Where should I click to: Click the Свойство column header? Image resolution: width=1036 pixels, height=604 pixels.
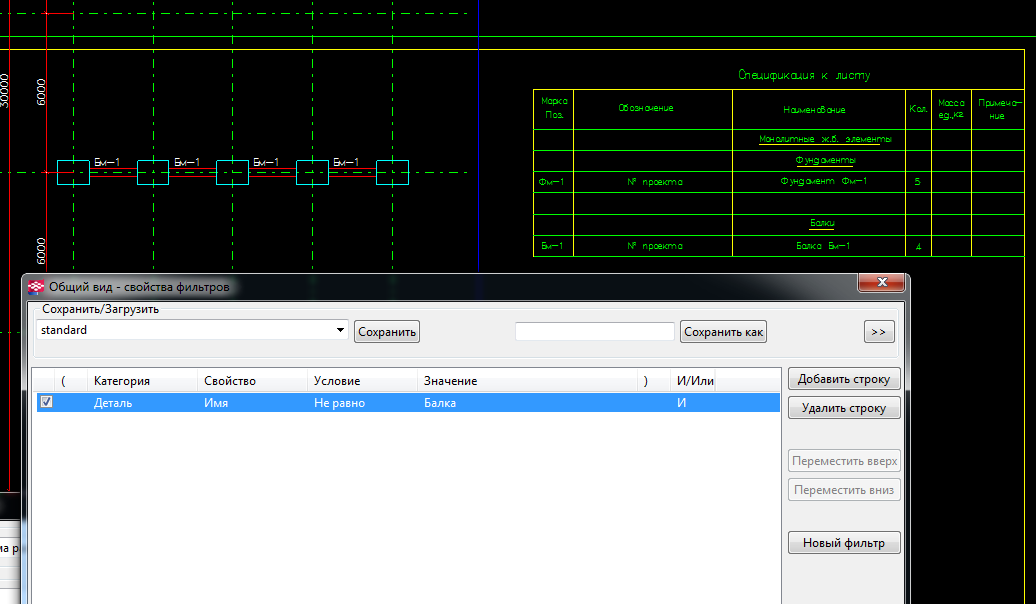click(x=230, y=381)
